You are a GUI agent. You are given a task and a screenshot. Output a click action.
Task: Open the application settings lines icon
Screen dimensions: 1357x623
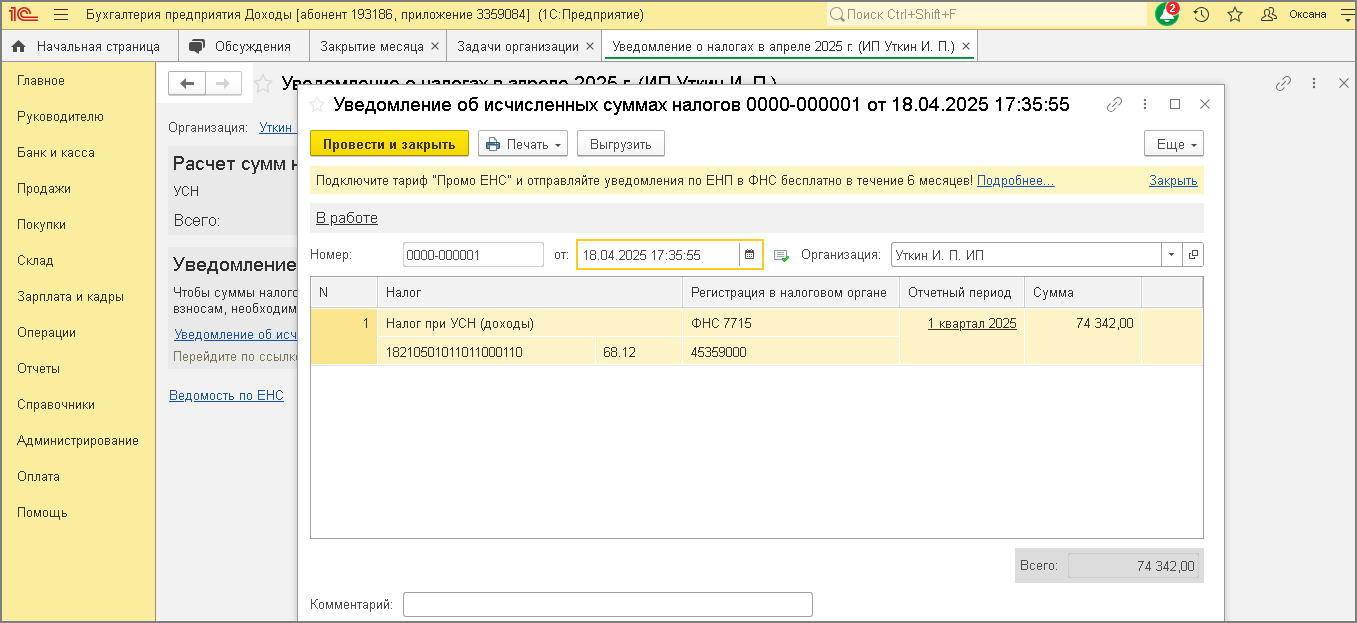tap(1344, 15)
